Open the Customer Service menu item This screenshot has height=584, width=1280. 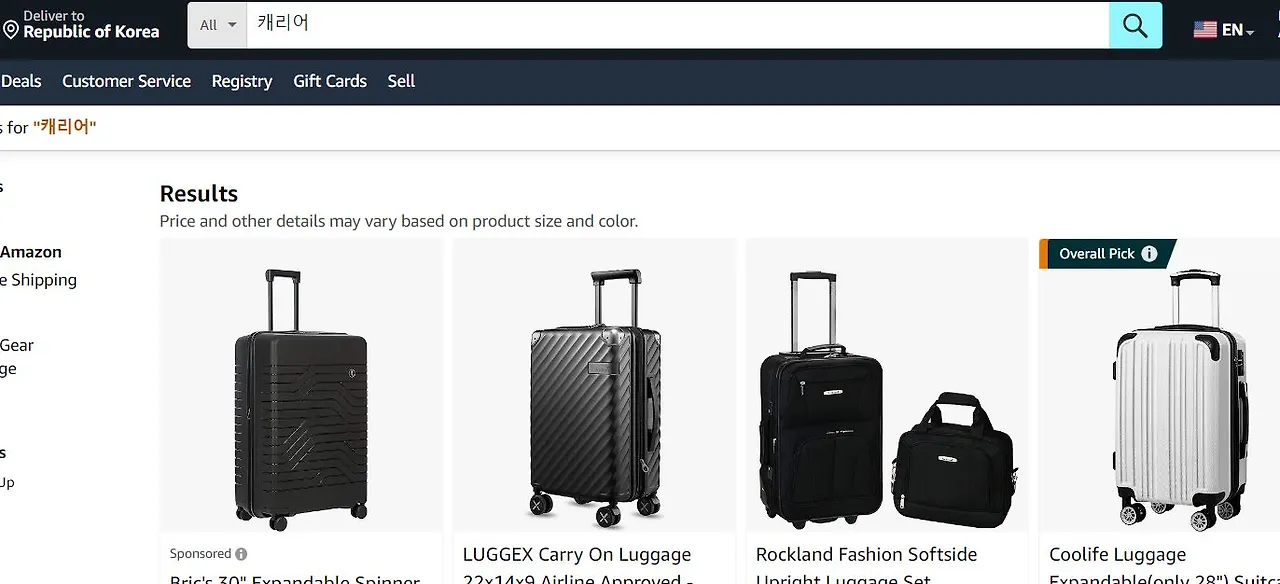126,81
